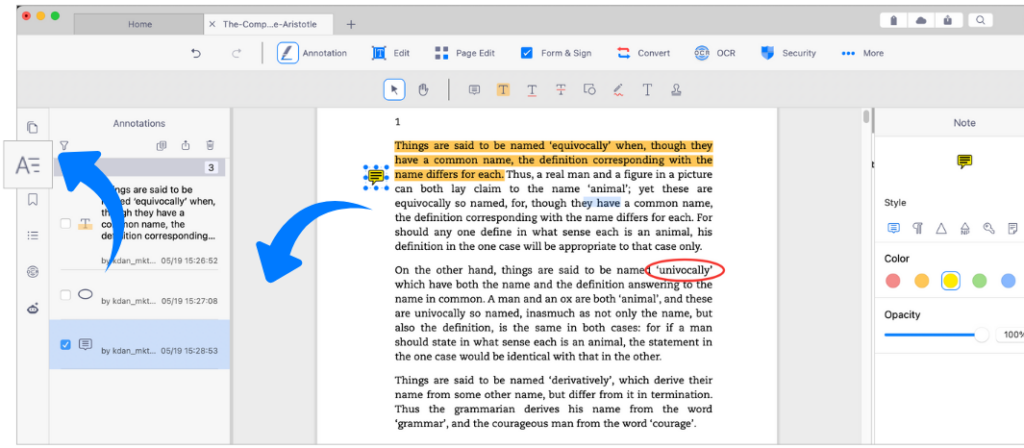Screen dimensions: 1024x448
Task: Click the red oval around 'univocally'
Action: 684,270
